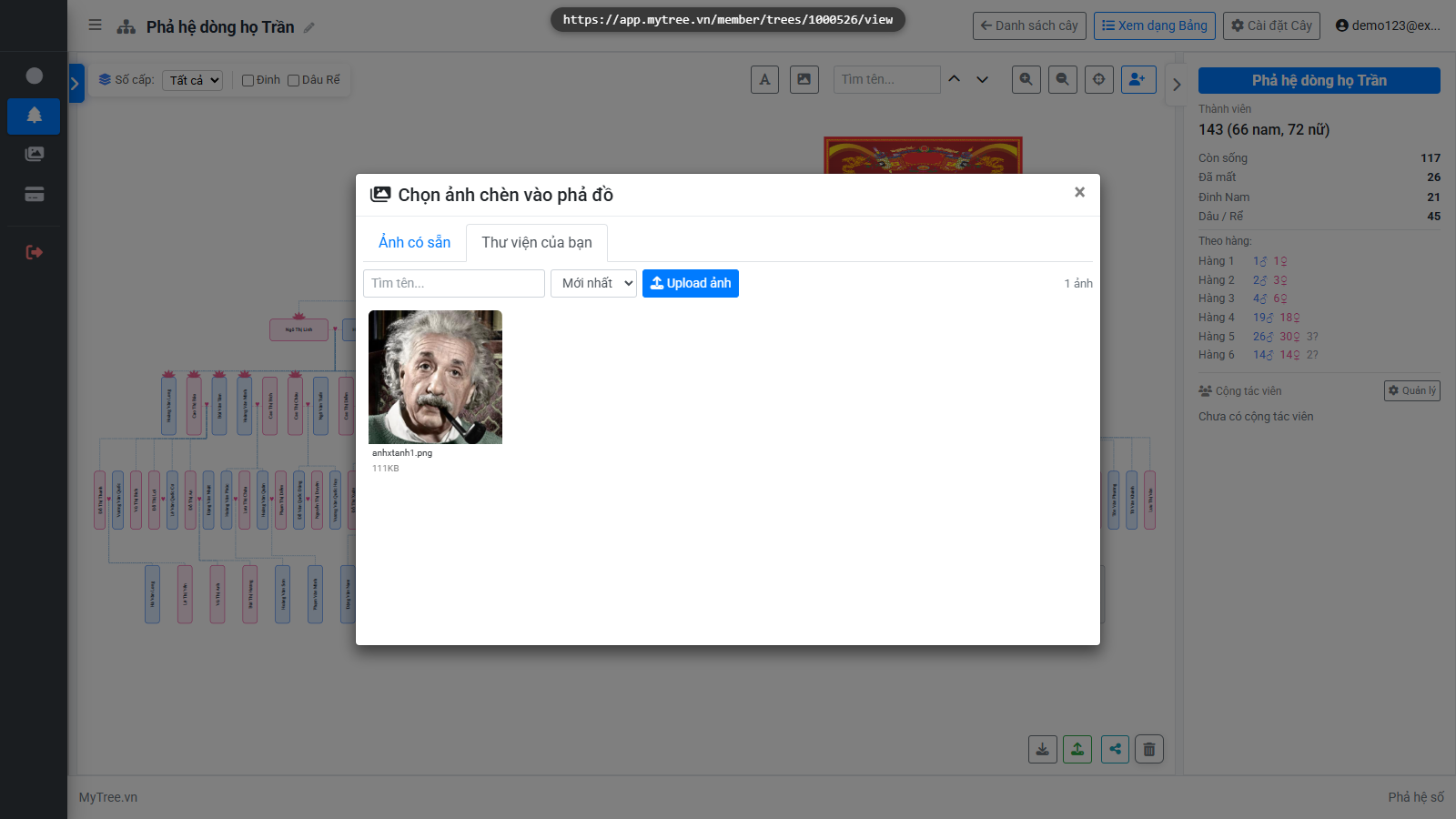Viewport: 1456px width, 819px height.
Task: Expand the left panel blue chevron
Action: click(76, 84)
